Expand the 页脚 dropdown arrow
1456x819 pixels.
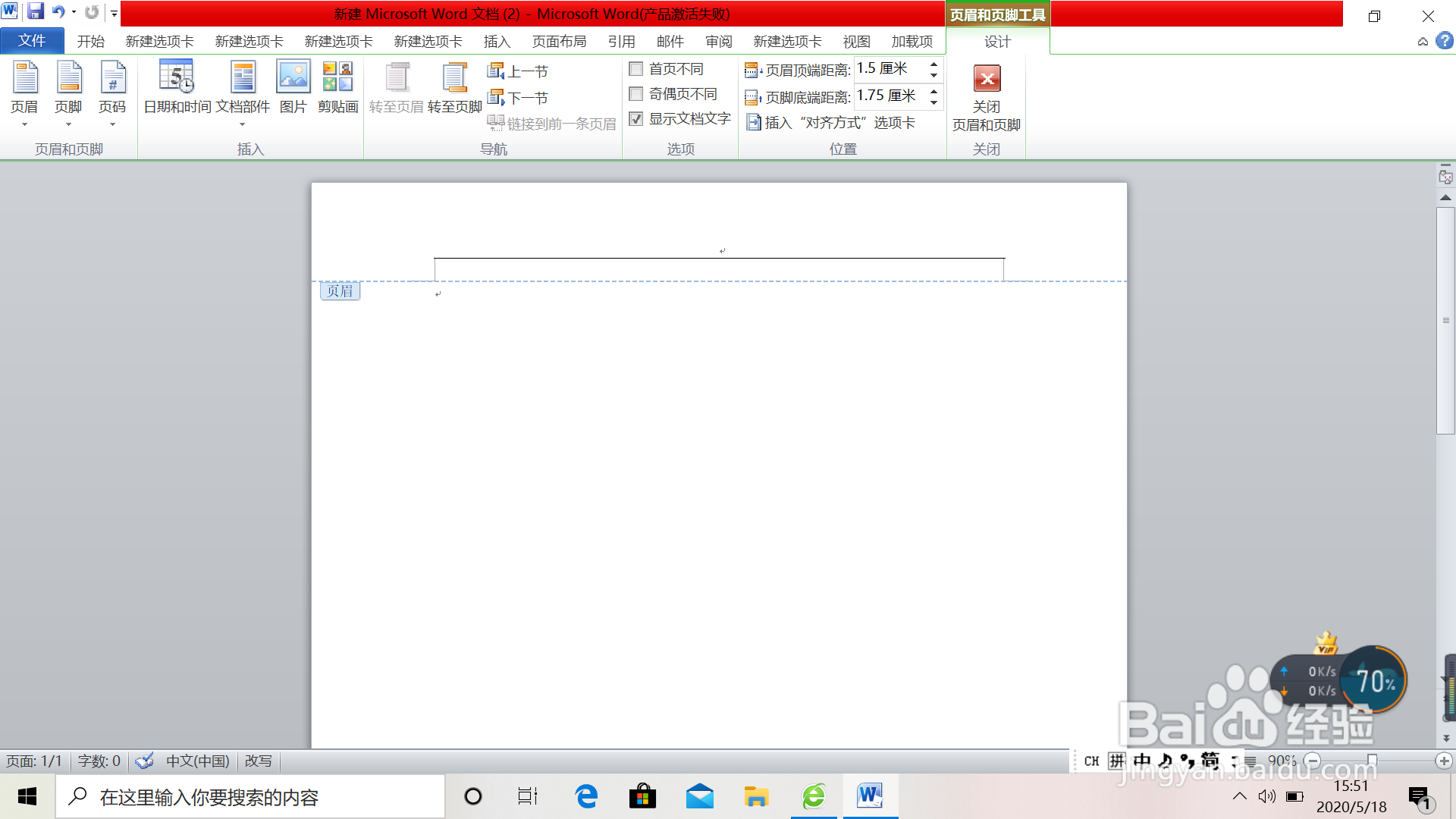click(68, 124)
